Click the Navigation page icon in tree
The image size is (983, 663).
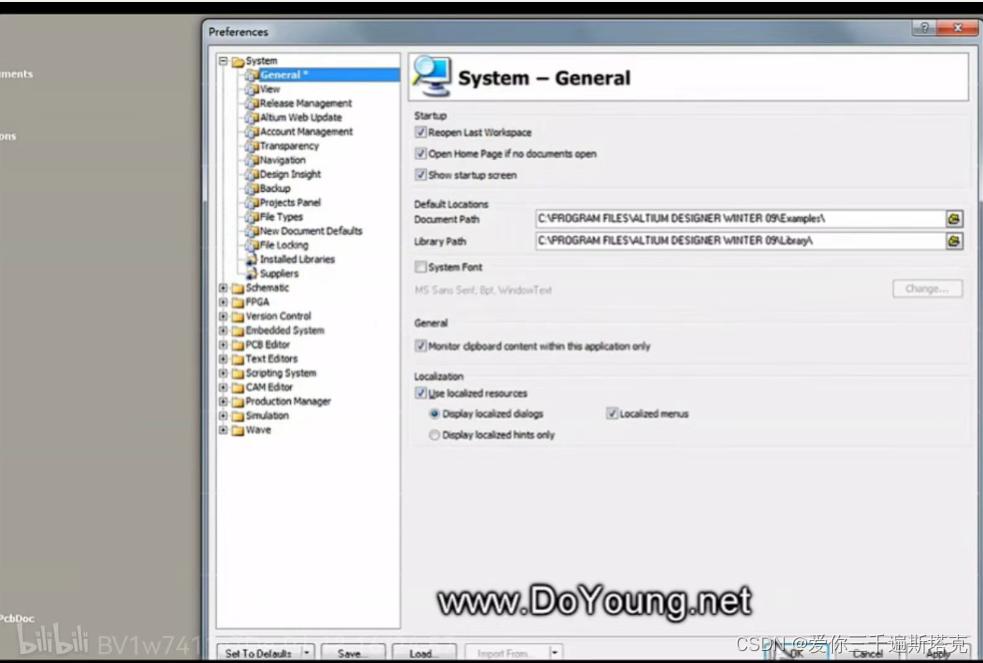coord(252,160)
